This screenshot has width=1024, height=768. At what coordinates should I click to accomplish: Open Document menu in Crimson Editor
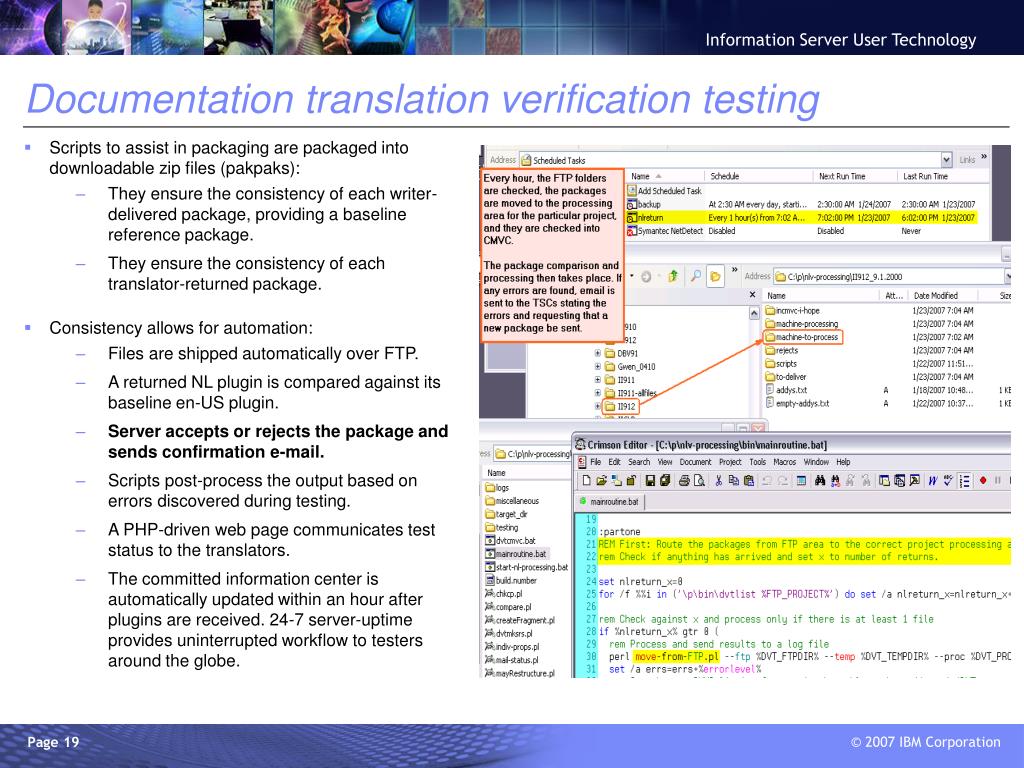point(696,462)
